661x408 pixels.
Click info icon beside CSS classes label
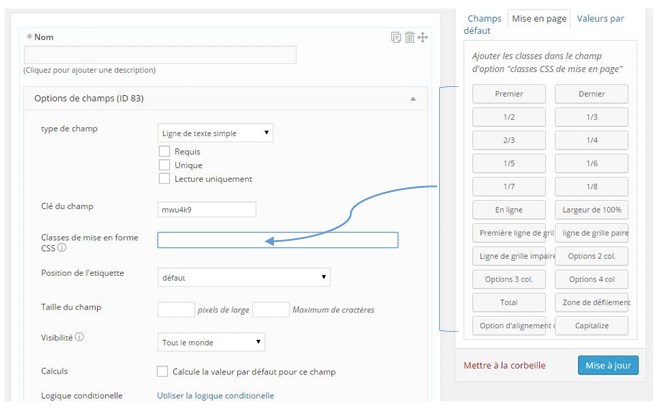pos(62,248)
